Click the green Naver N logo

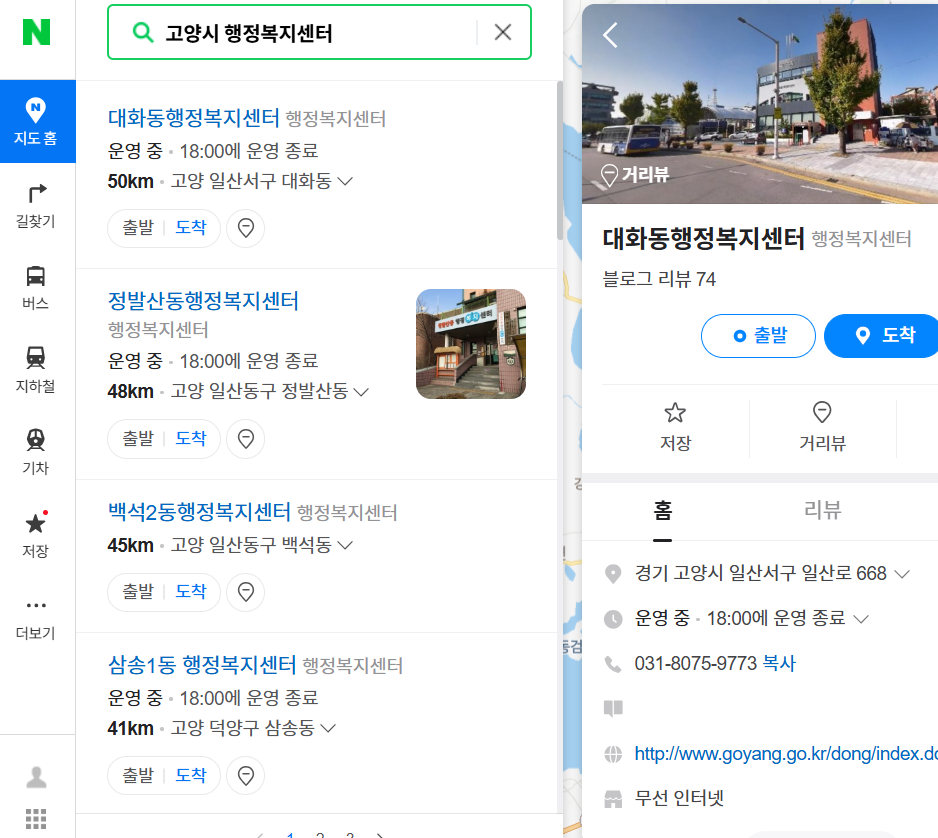[36, 32]
